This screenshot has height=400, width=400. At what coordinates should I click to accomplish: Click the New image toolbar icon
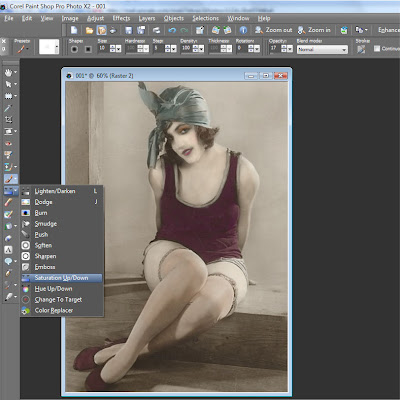[x=74, y=30]
